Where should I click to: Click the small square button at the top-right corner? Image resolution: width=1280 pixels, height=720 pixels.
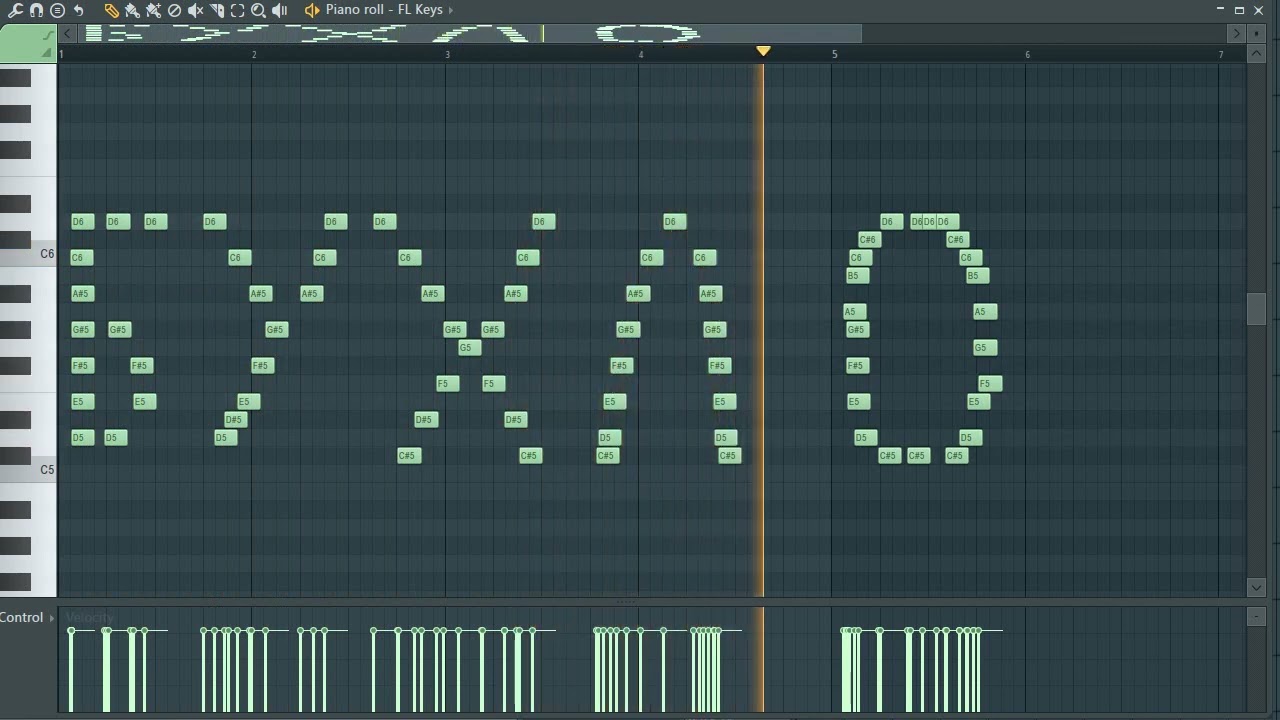[x=1257, y=34]
